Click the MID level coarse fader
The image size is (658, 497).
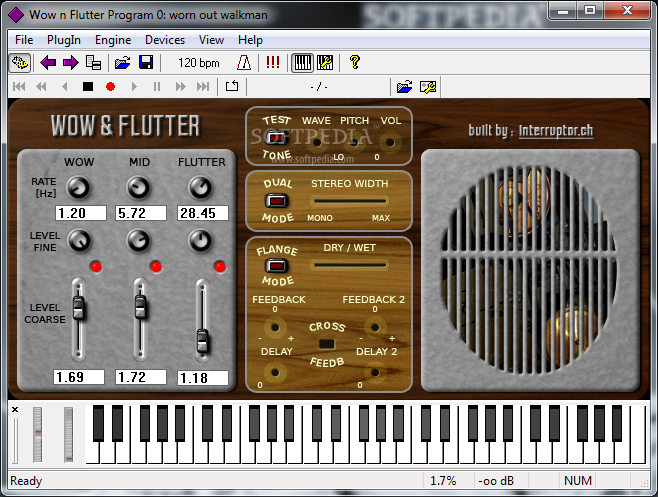pyautogui.click(x=141, y=306)
